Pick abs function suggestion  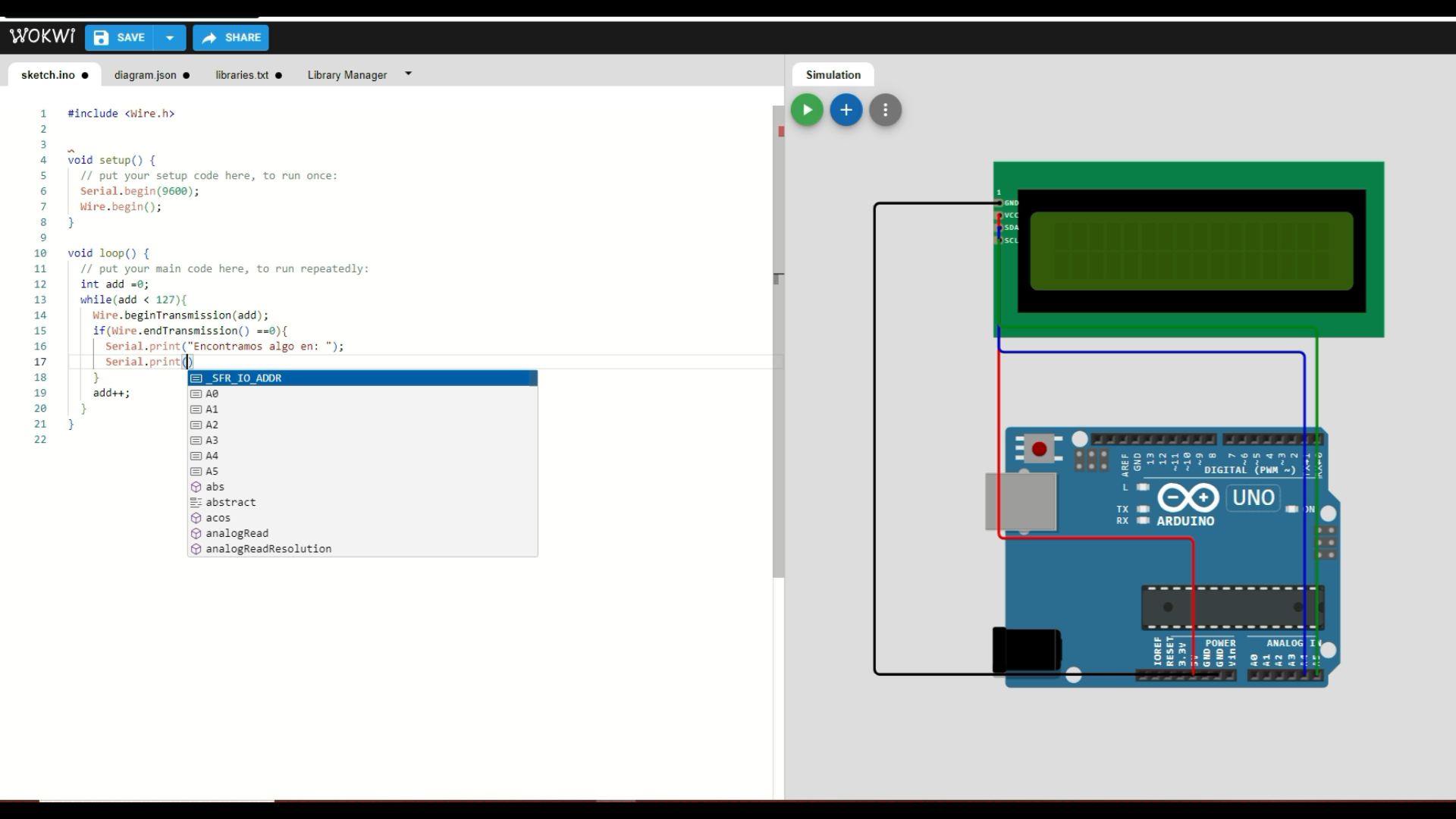tap(362, 487)
